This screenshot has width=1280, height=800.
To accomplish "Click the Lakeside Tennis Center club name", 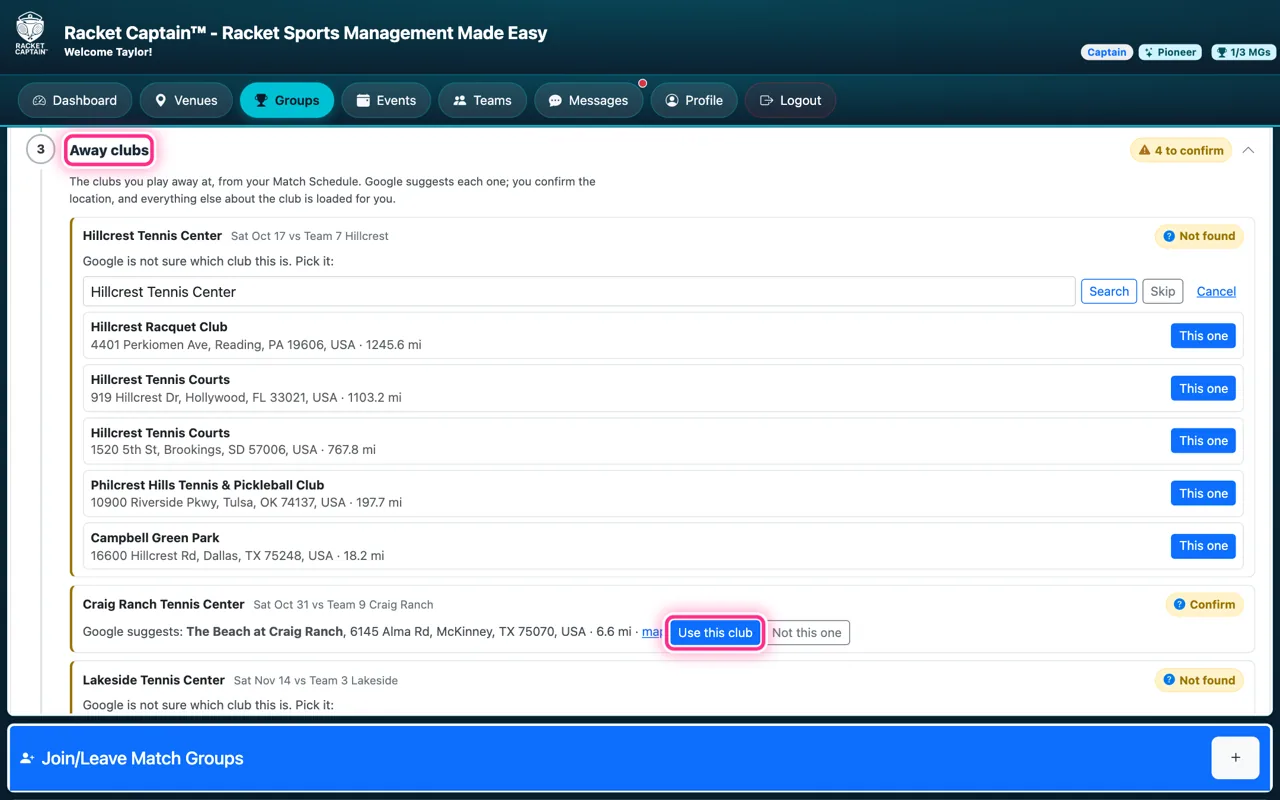I will click(153, 680).
